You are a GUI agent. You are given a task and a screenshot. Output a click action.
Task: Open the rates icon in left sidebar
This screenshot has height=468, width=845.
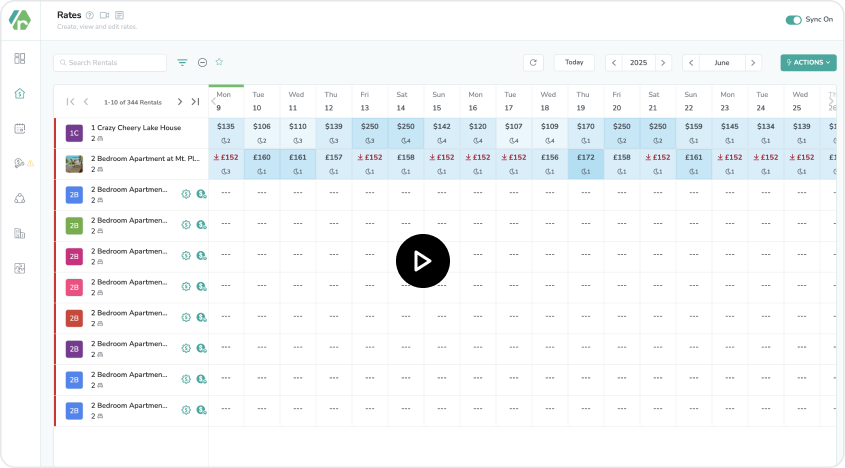tap(19, 93)
